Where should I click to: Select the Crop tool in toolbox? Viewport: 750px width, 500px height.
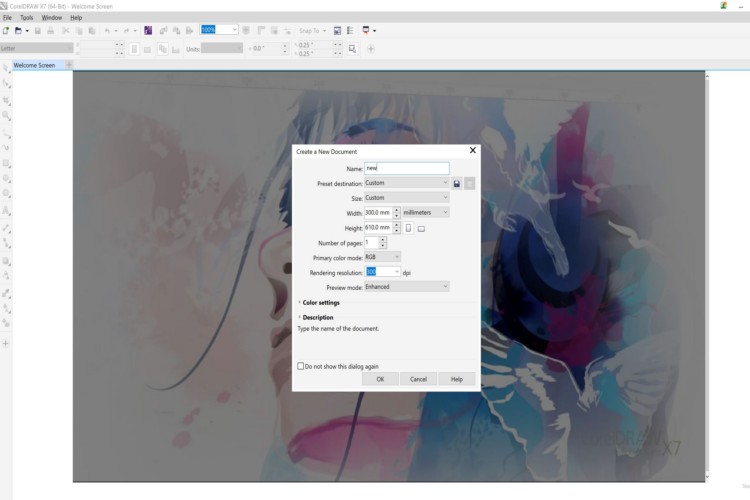click(6, 100)
